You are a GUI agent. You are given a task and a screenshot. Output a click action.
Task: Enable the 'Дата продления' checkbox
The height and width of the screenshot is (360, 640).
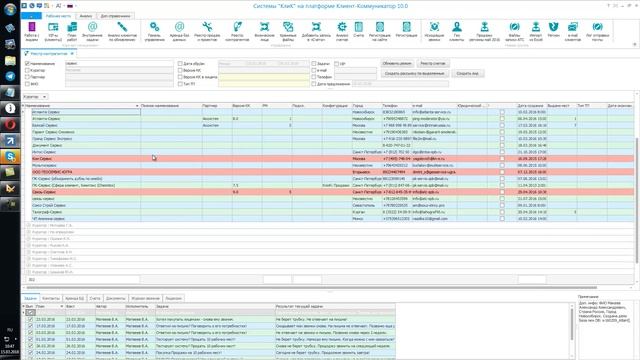coord(314,84)
